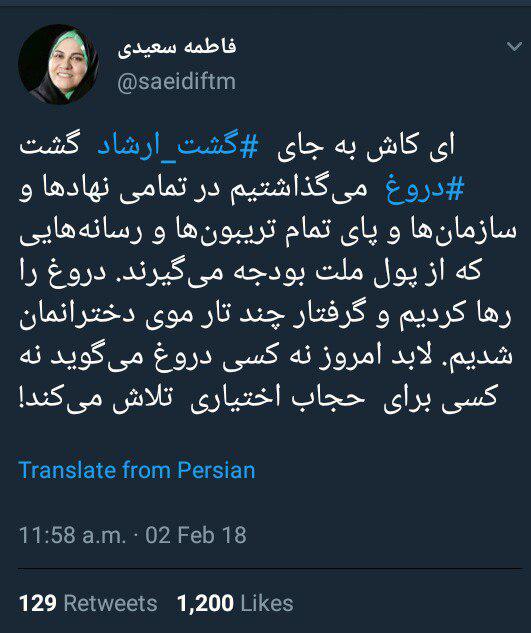
Task: Click Translate from Persian
Action: click(x=137, y=470)
